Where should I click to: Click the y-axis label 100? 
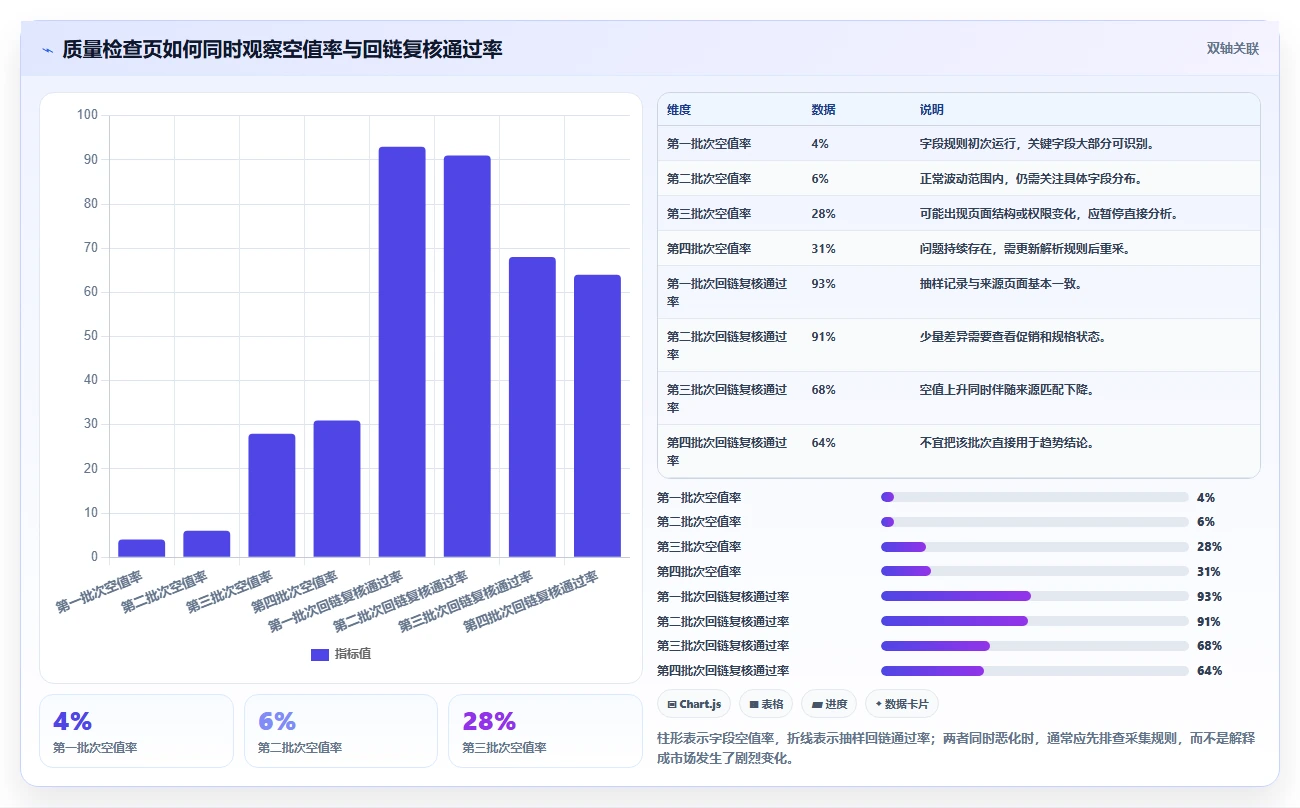coord(87,115)
